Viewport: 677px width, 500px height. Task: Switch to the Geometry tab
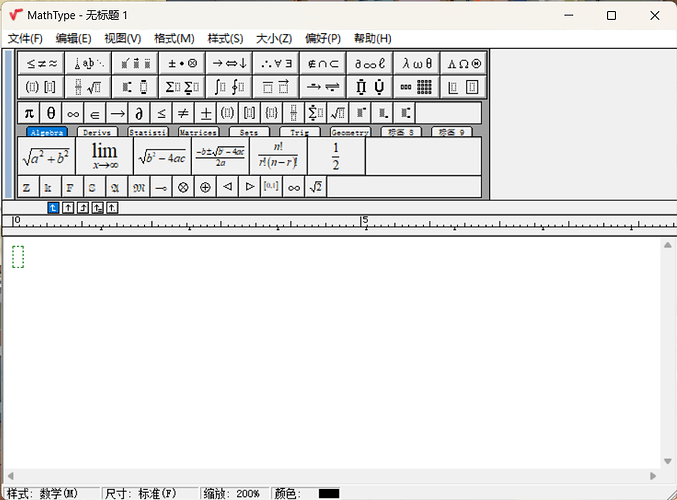350,132
